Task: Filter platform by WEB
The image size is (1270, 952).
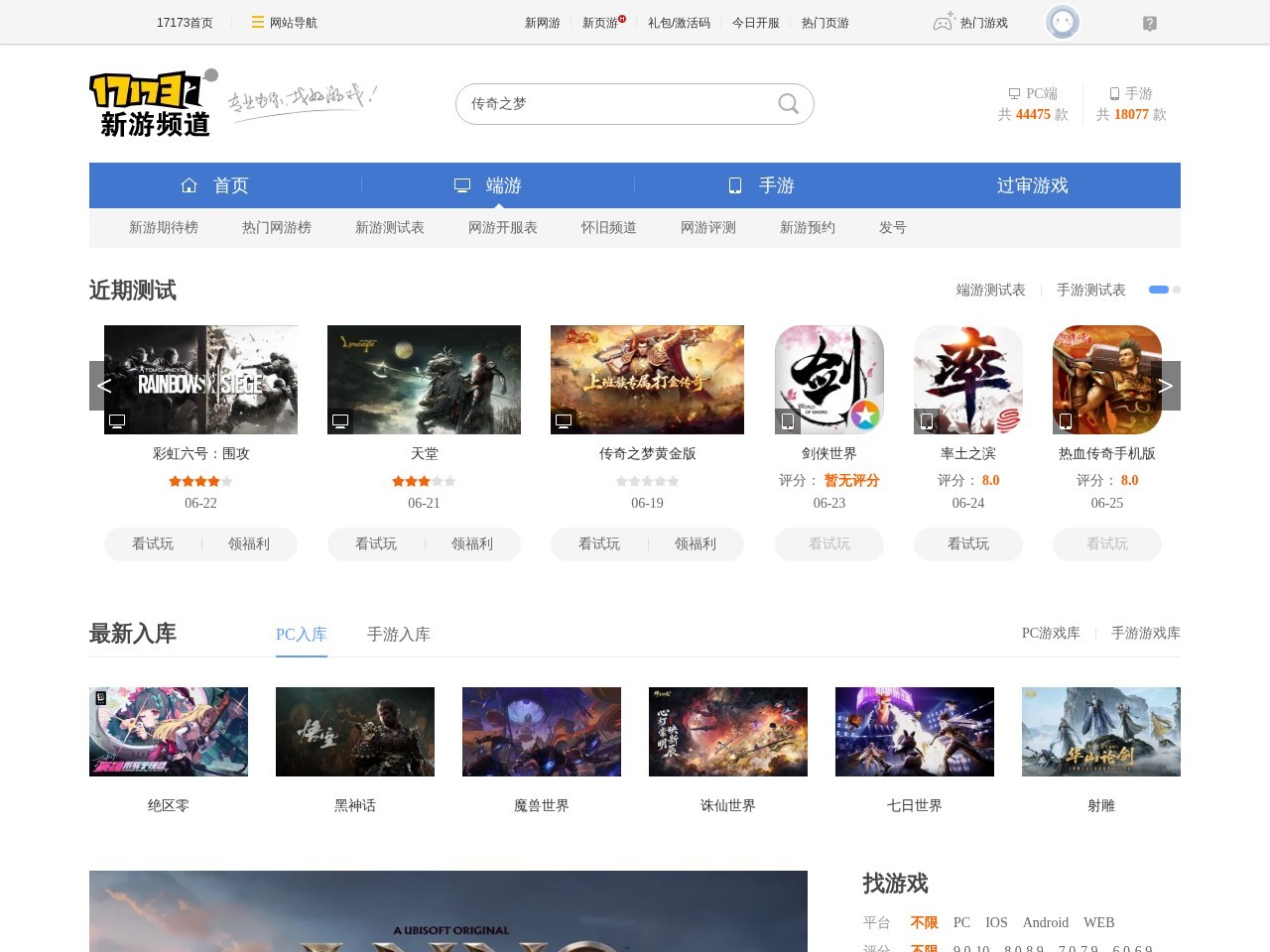Action: [x=1099, y=922]
